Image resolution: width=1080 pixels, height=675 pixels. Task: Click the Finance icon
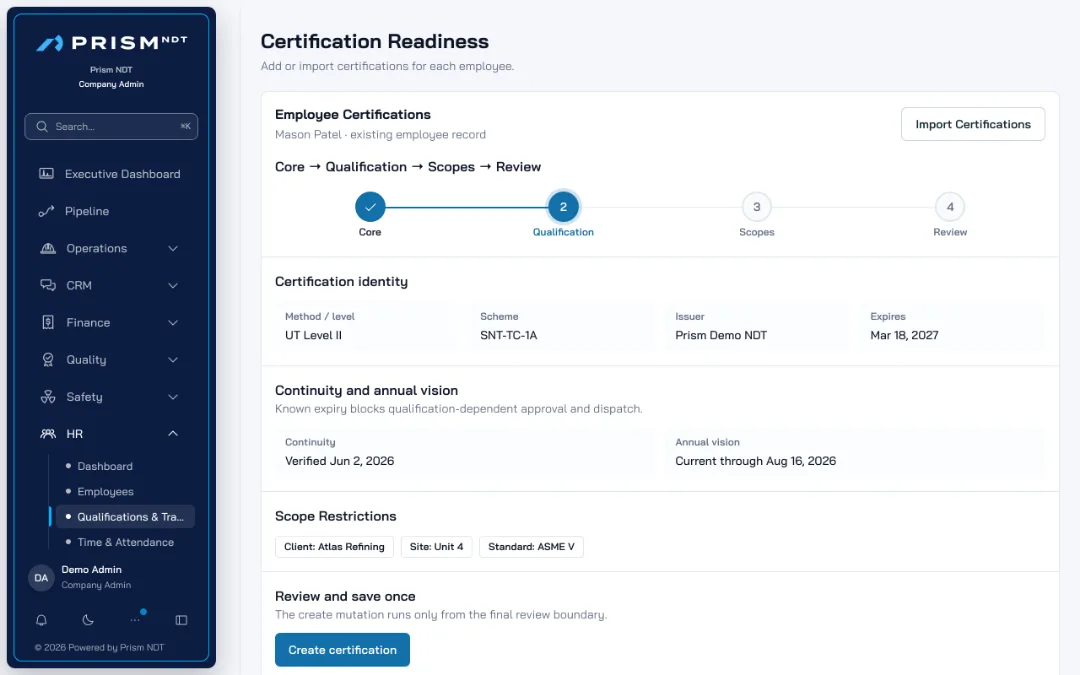click(x=48, y=322)
